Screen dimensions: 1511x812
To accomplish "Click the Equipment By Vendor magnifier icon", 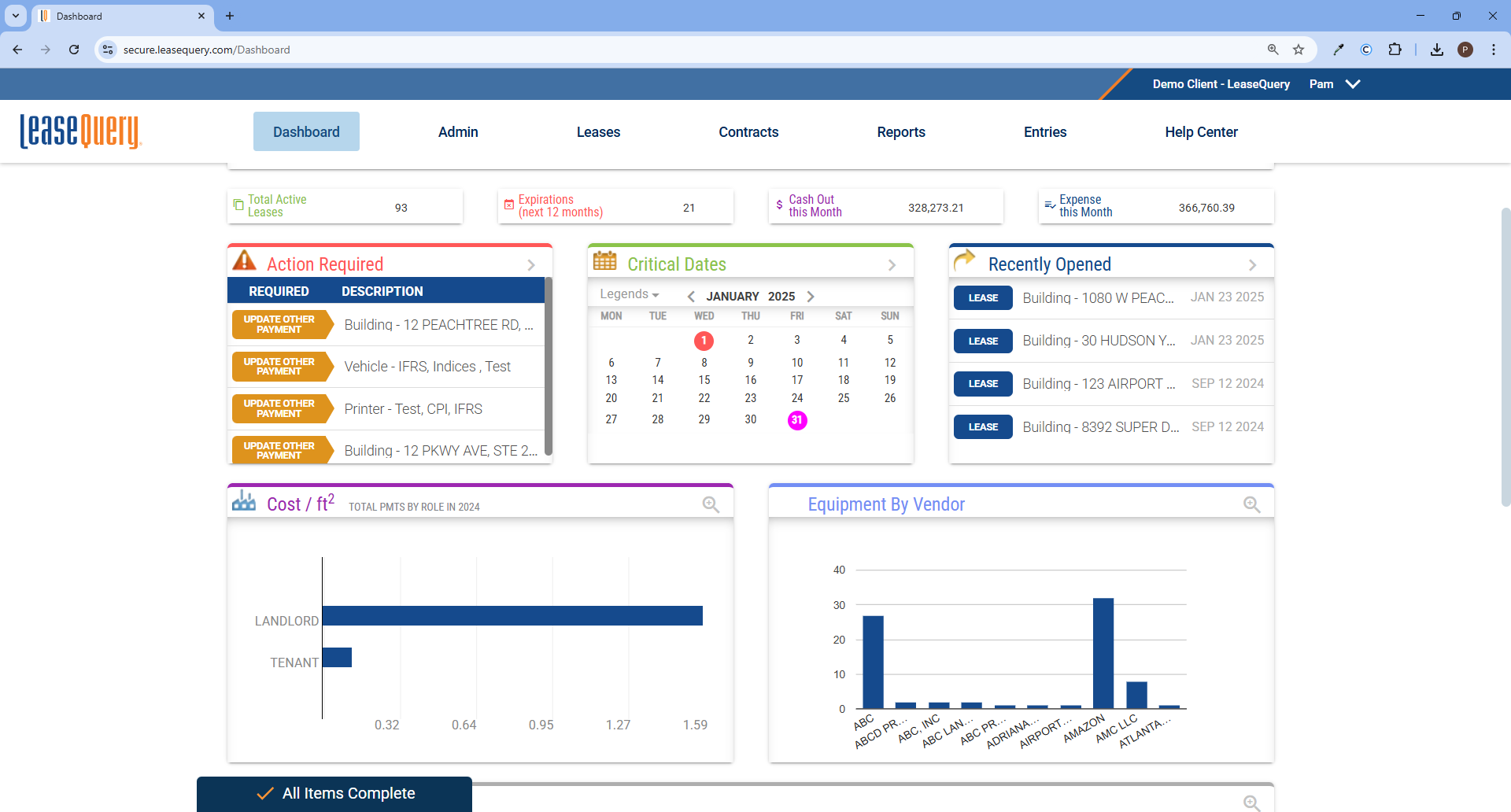I will pos(1251,504).
